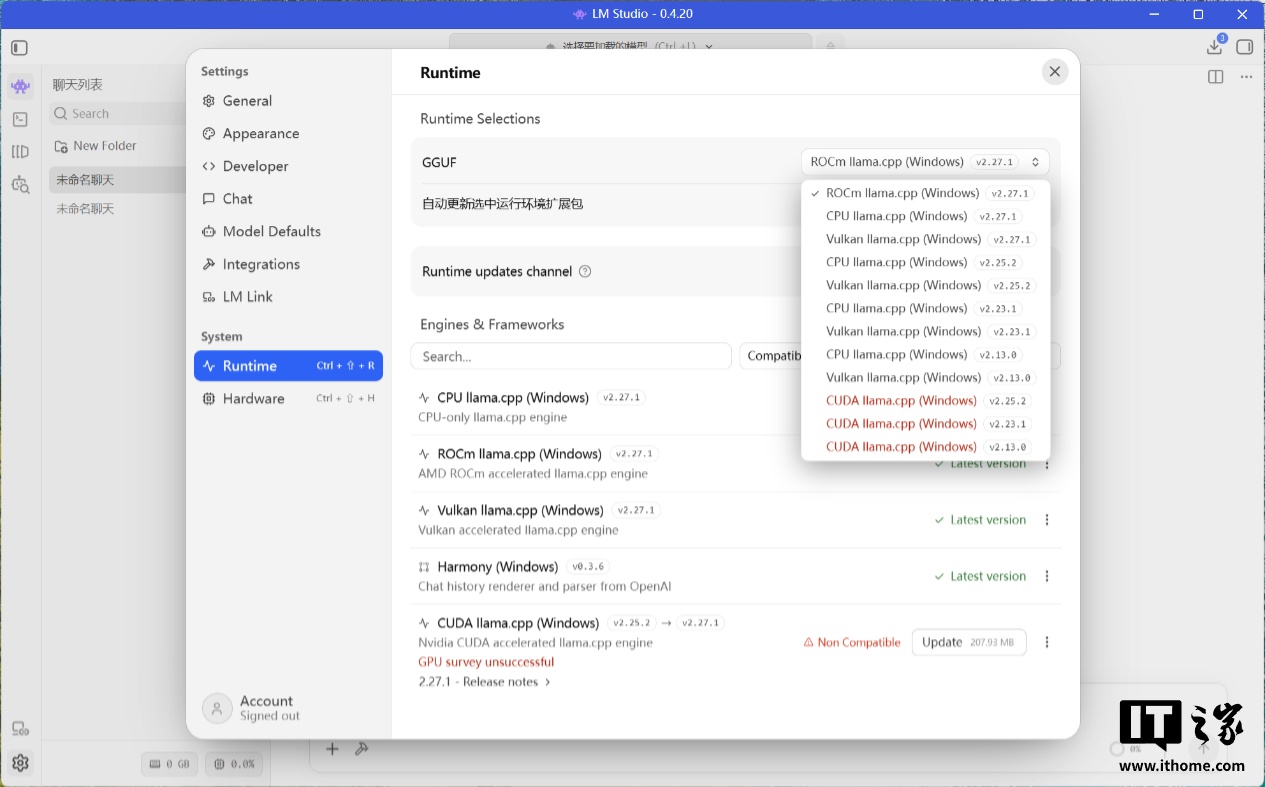The image size is (1265, 787).
Task: Choose CUDA llama.cpp v2.25.2 in dropdown list
Action: 926,400
